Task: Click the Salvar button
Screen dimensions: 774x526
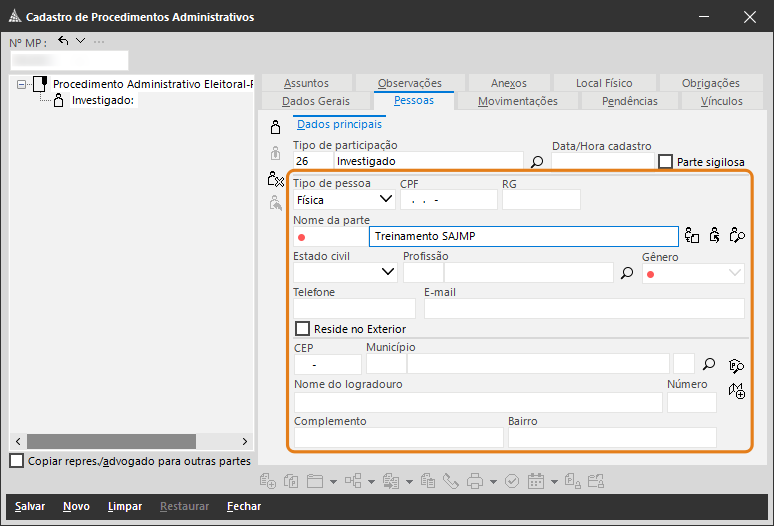Action: tap(30, 506)
